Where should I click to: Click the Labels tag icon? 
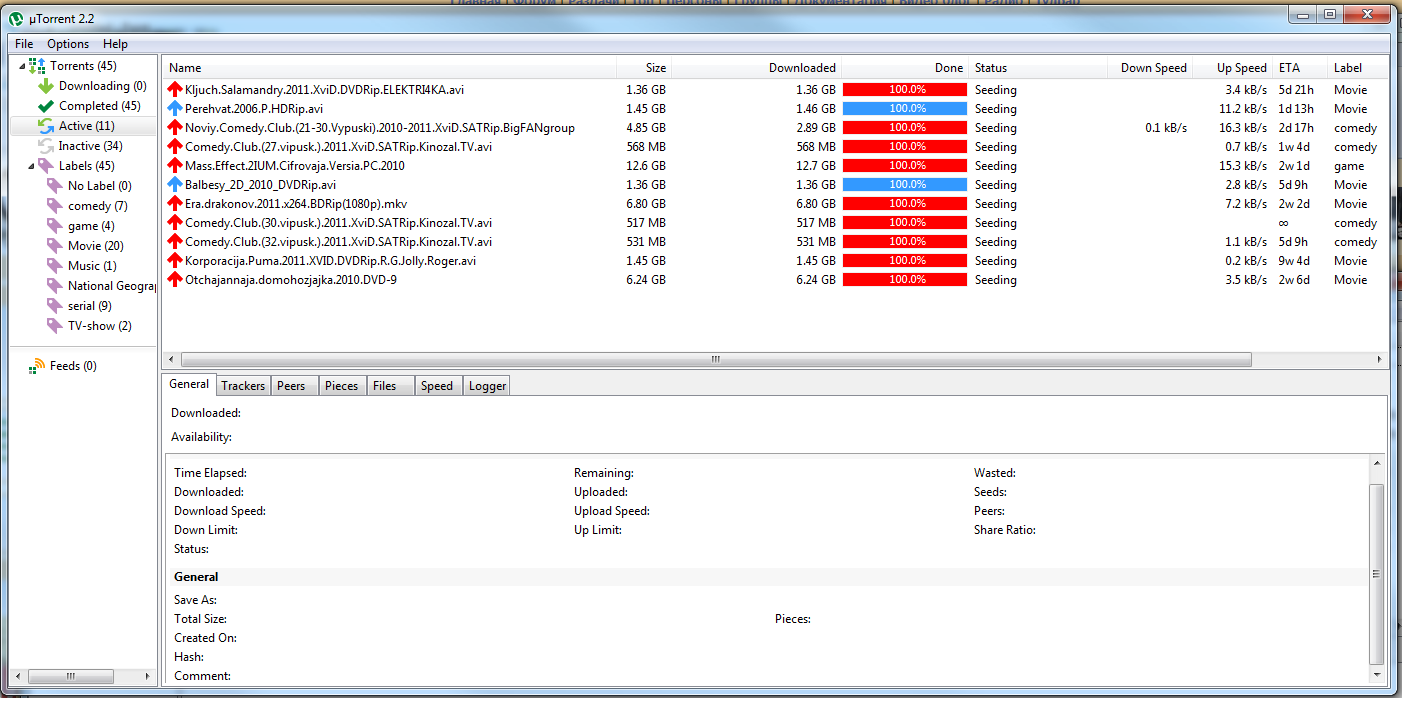46,166
